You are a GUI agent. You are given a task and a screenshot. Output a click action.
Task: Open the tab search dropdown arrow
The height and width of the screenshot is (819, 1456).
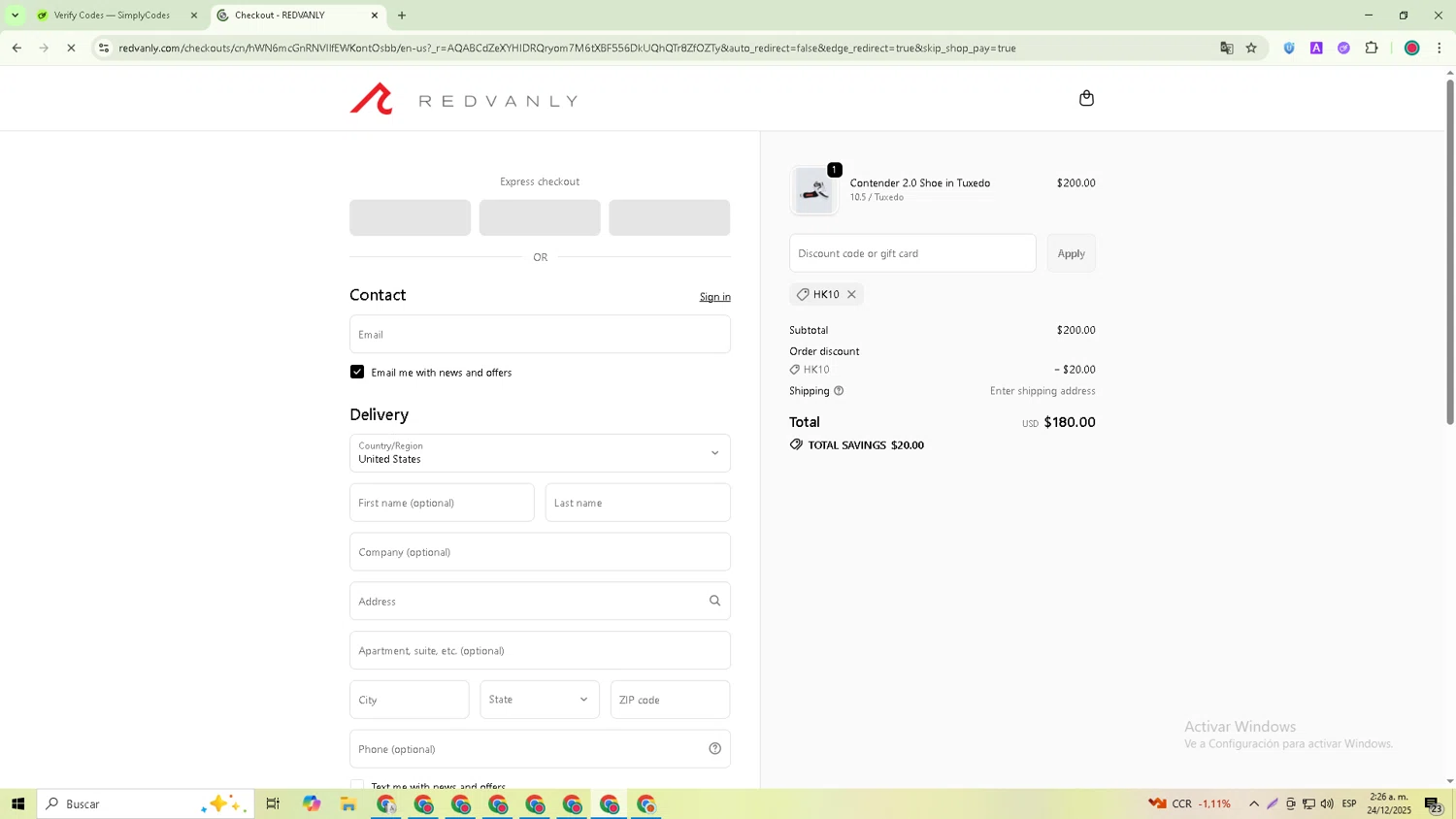[x=15, y=16]
